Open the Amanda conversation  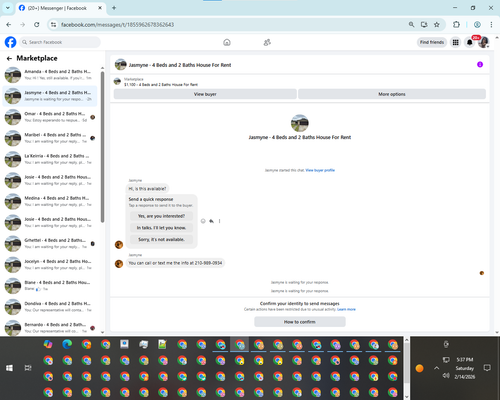pyautogui.click(x=50, y=75)
